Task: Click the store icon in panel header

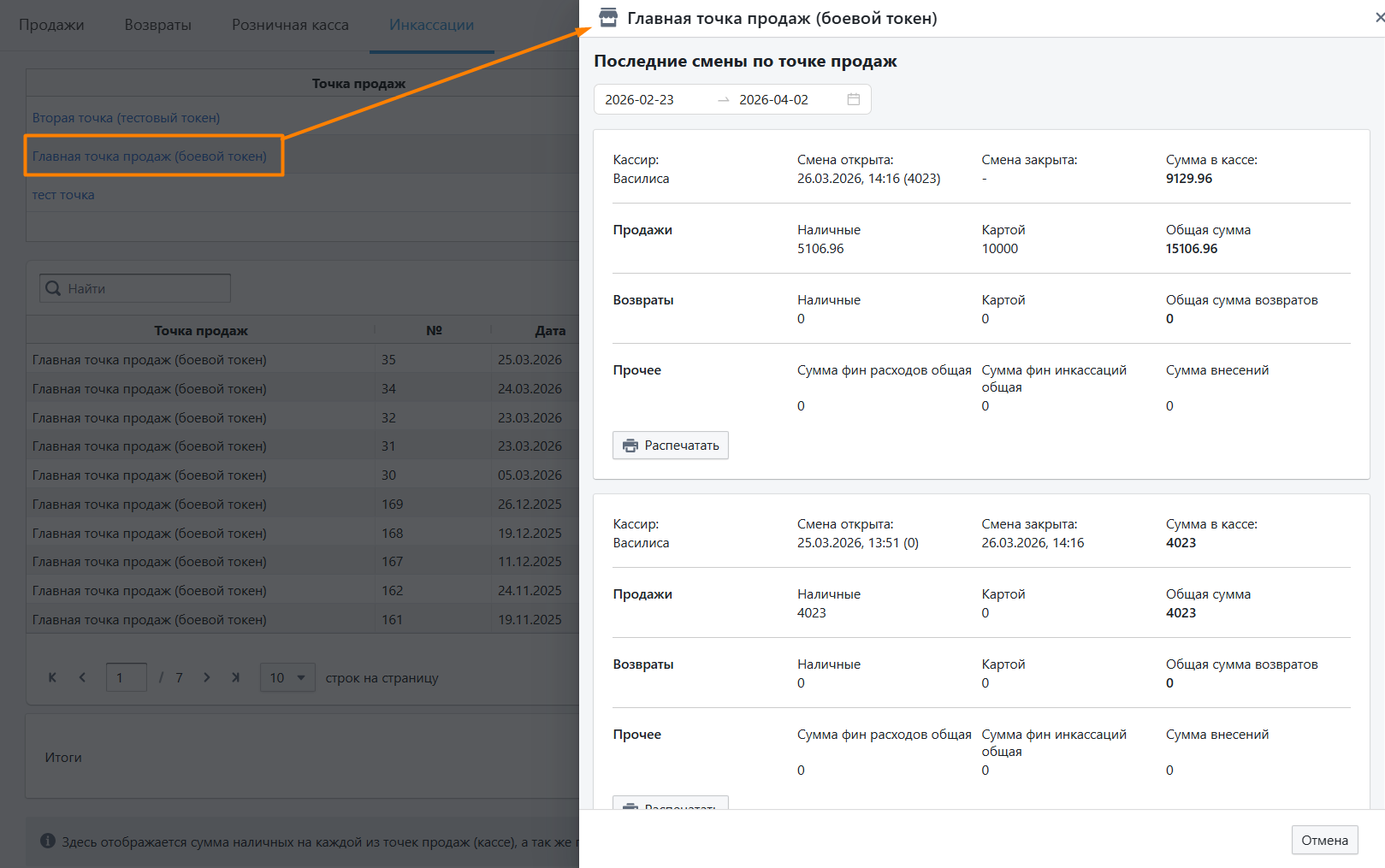Action: [608, 18]
